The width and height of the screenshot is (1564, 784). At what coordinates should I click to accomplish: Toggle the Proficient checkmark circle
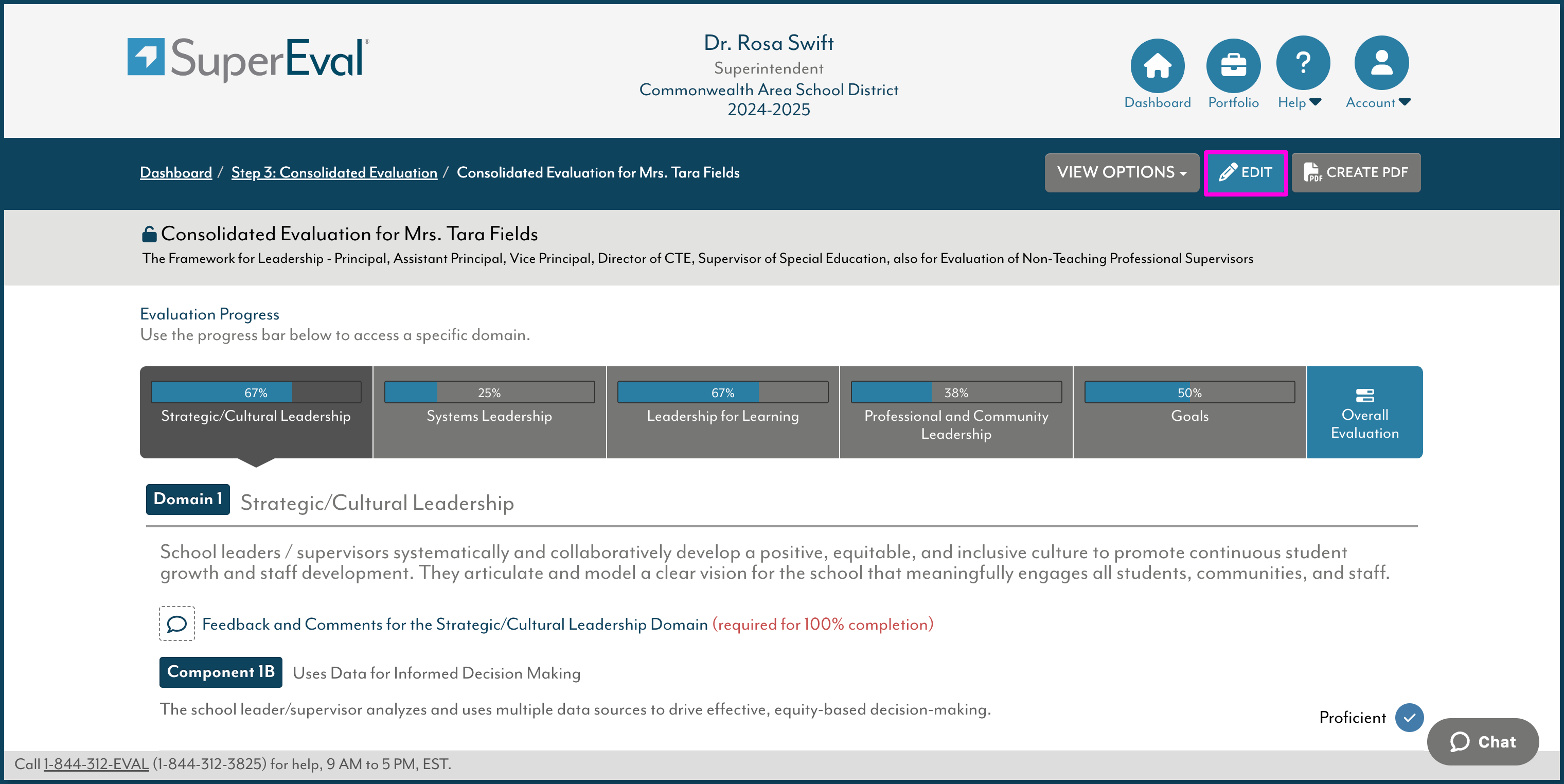[1409, 718]
